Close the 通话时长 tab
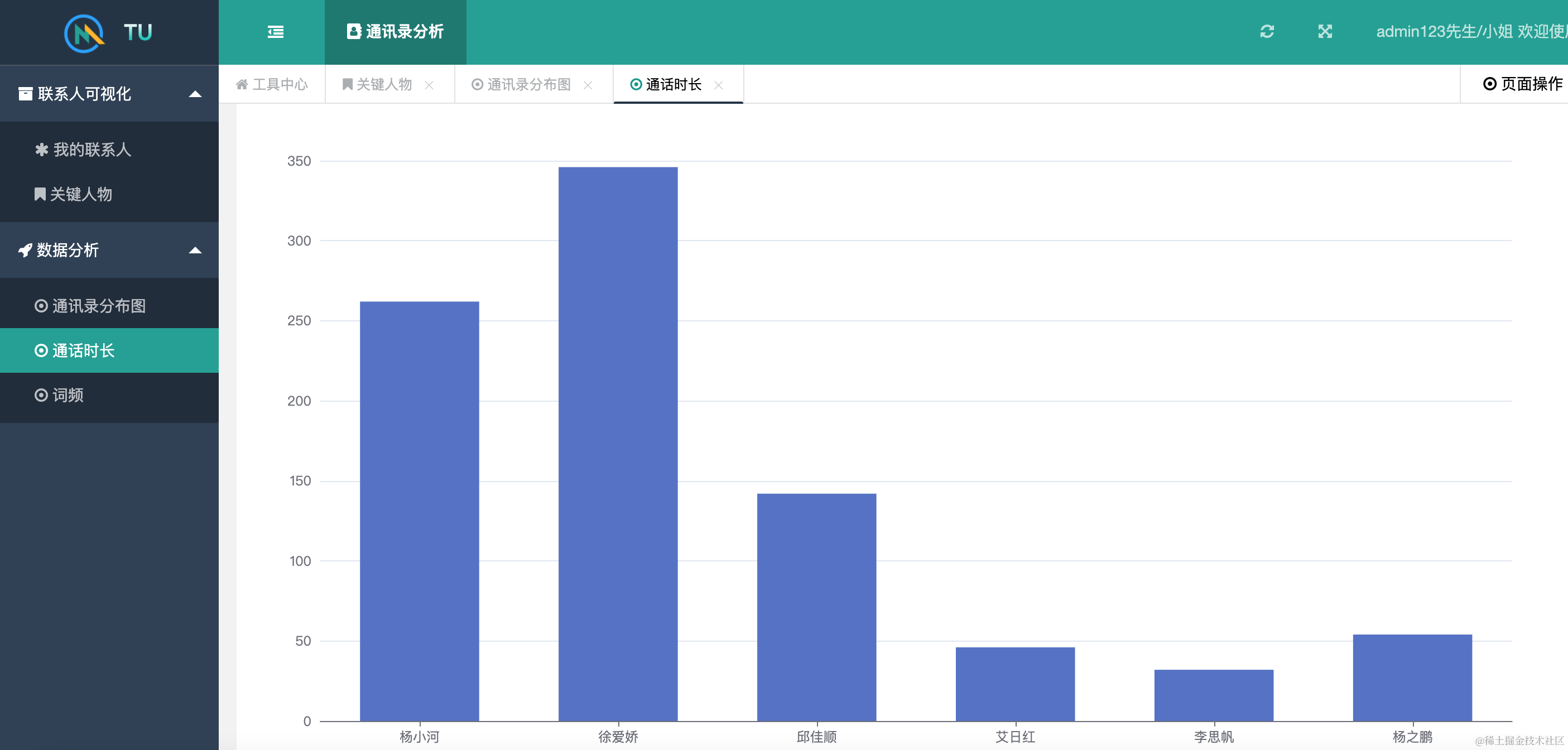Viewport: 1568px width, 750px height. [x=718, y=85]
